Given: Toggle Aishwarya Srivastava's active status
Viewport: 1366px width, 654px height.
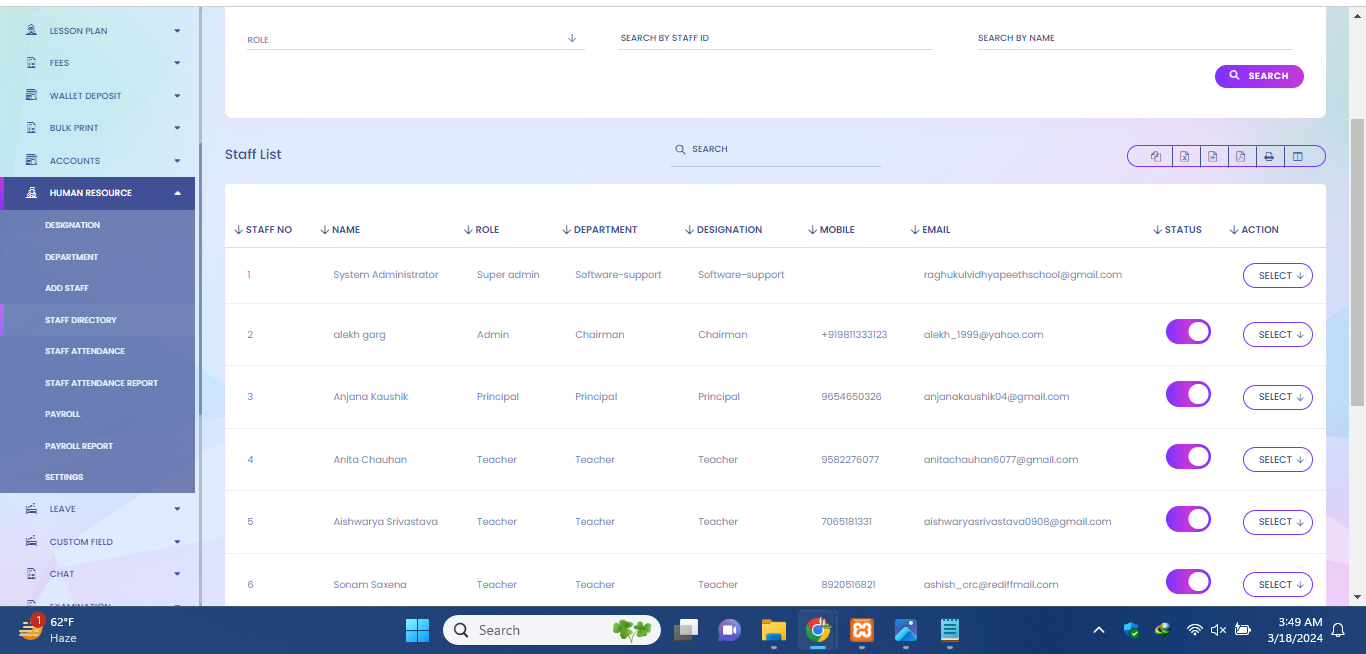Looking at the screenshot, I should (x=1188, y=519).
